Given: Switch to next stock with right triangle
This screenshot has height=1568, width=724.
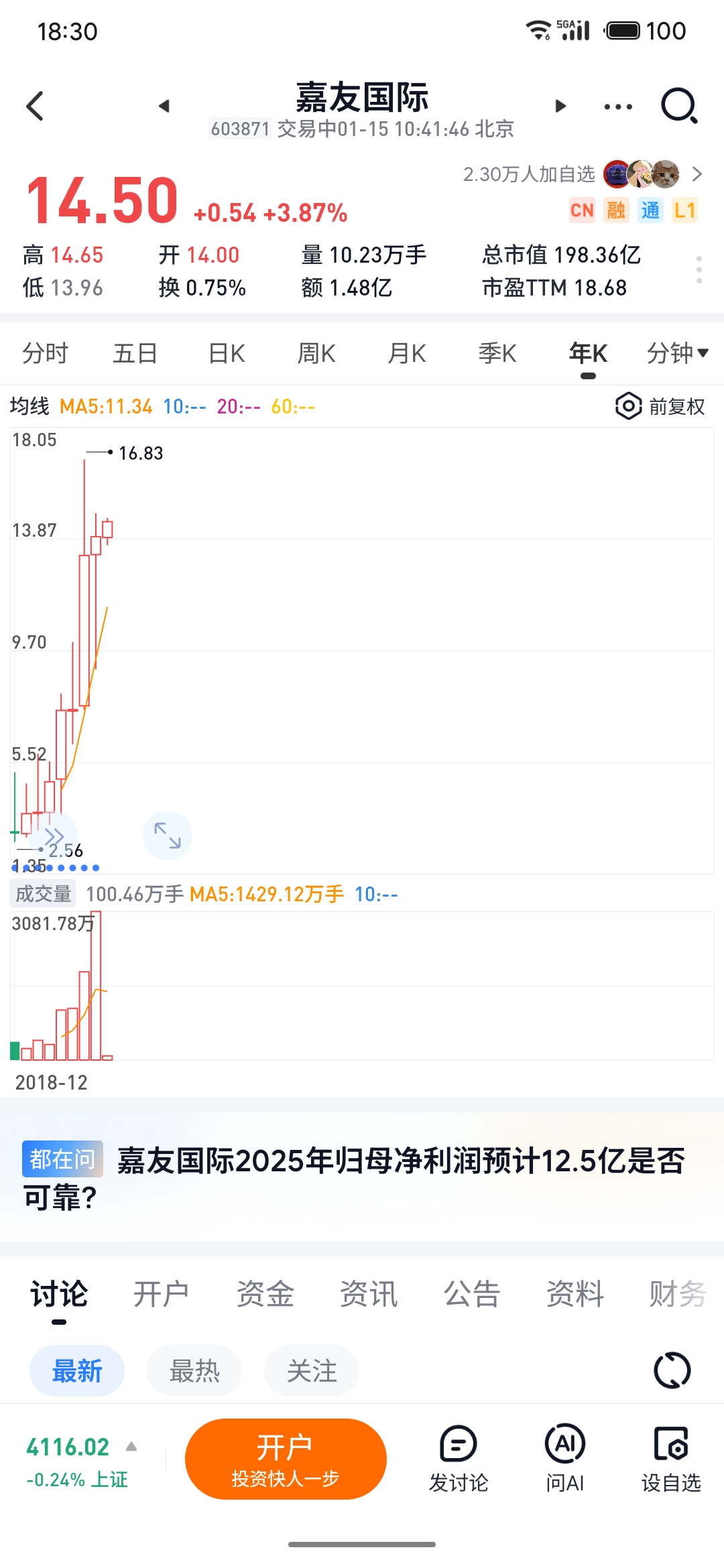Looking at the screenshot, I should point(560,106).
